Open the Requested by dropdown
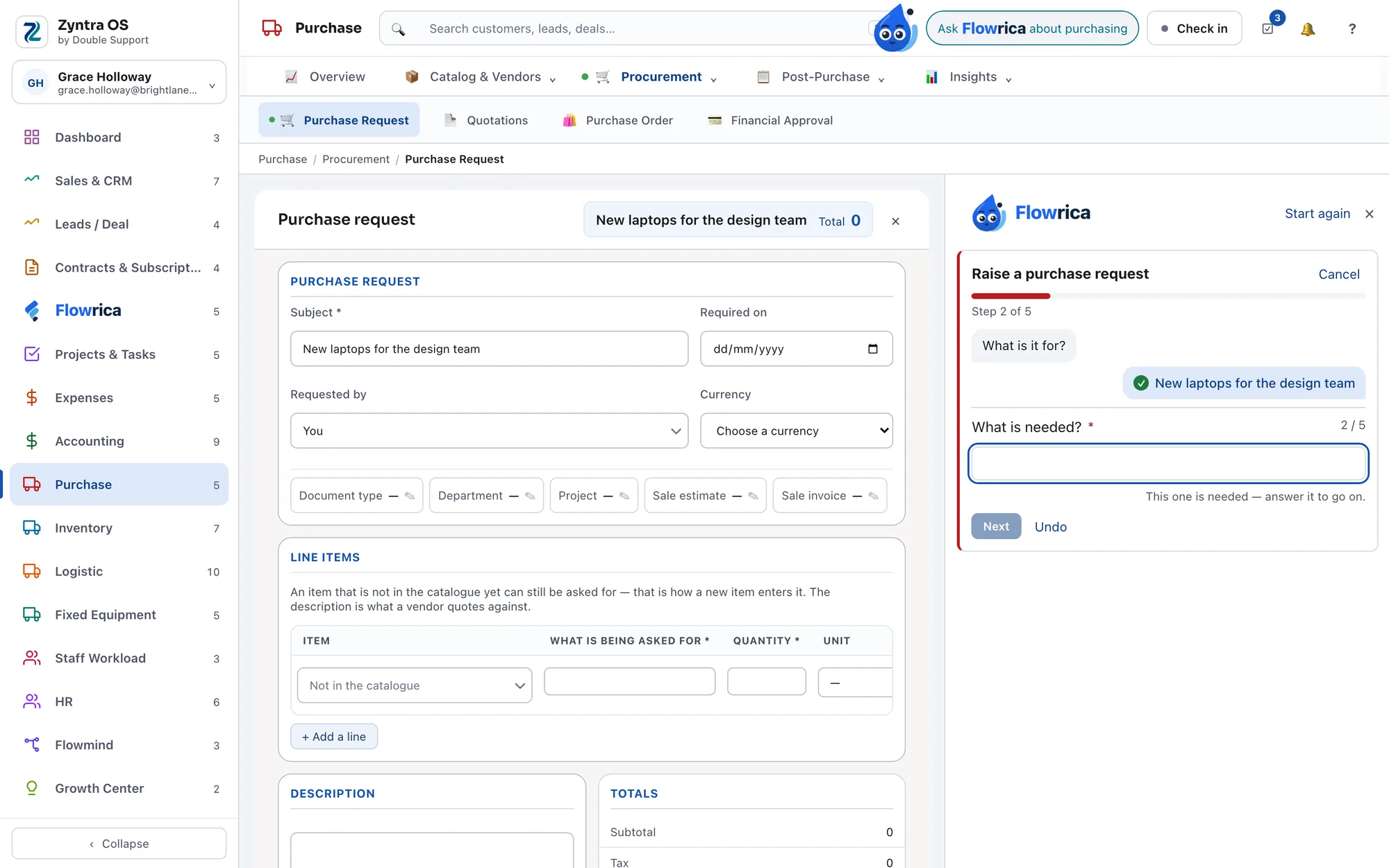The height and width of the screenshot is (868, 1389). 490,431
